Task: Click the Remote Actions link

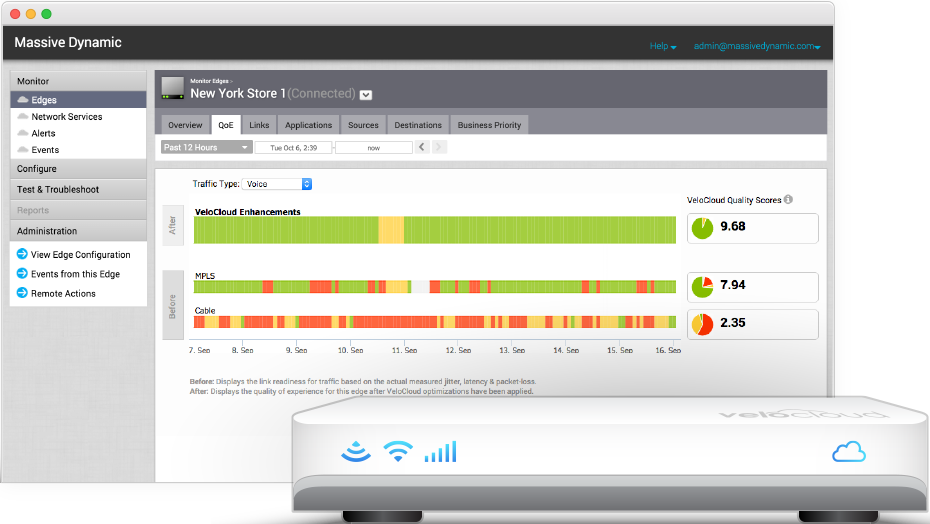Action: [63, 294]
